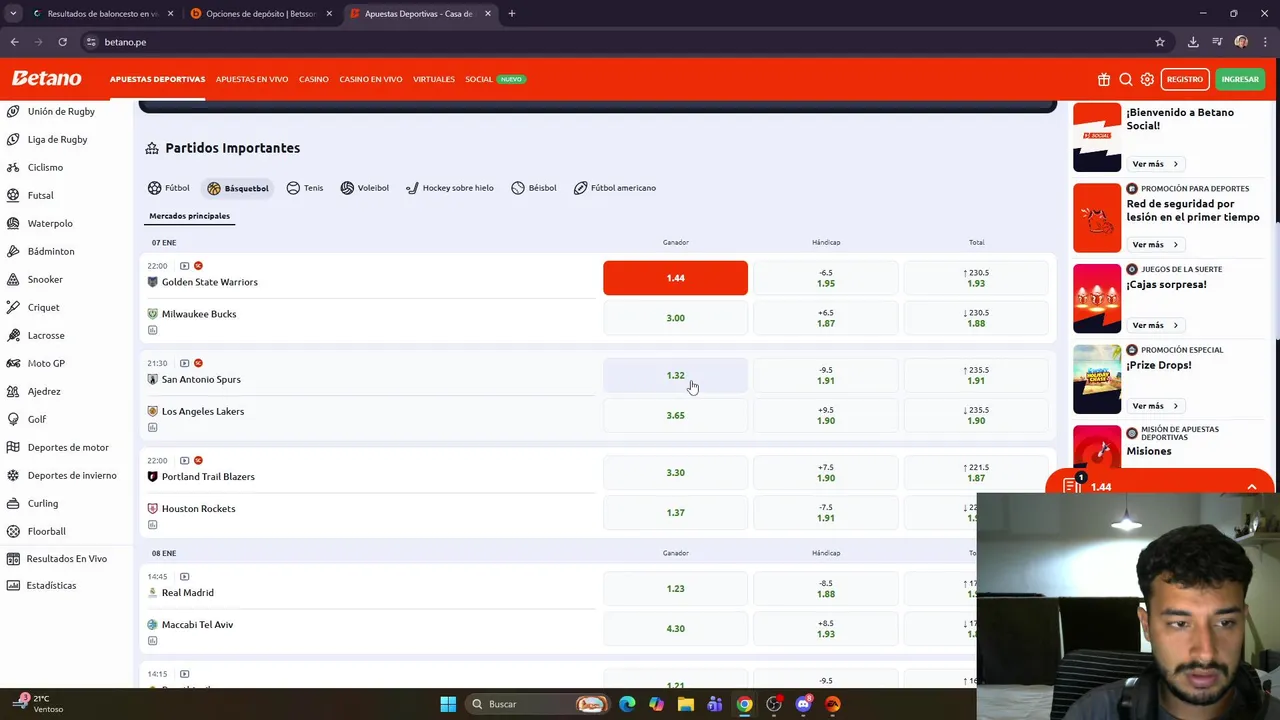This screenshot has width=1280, height=720.
Task: Select Portland Trail Blazers winner odds 3.30
Action: 675,472
